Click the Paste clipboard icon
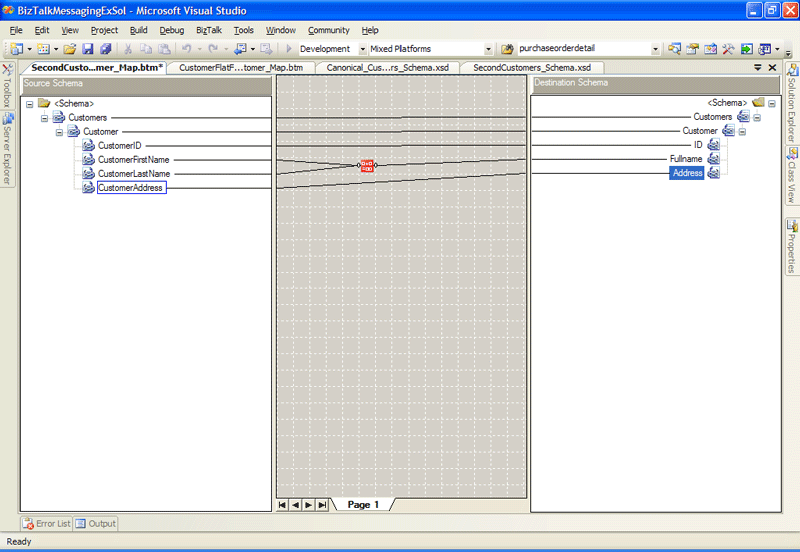800x552 pixels. point(164,49)
